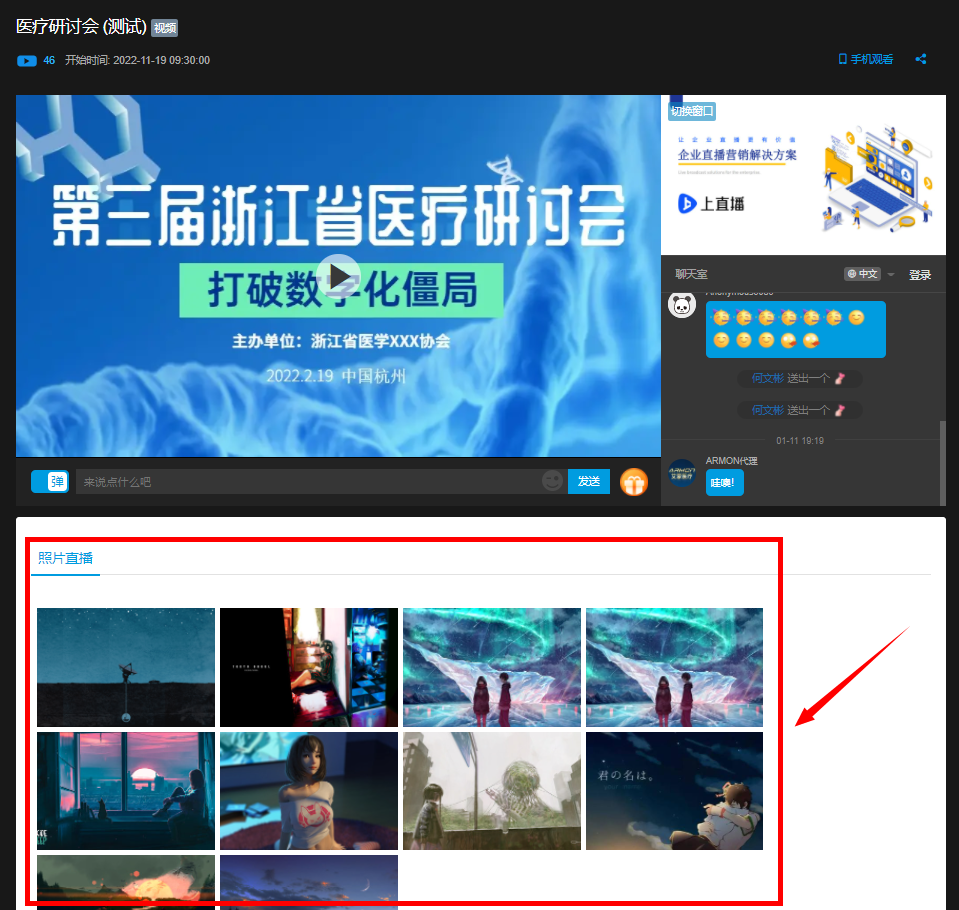959x910 pixels.
Task: Open the crescent moon dusk photo
Action: point(309,882)
